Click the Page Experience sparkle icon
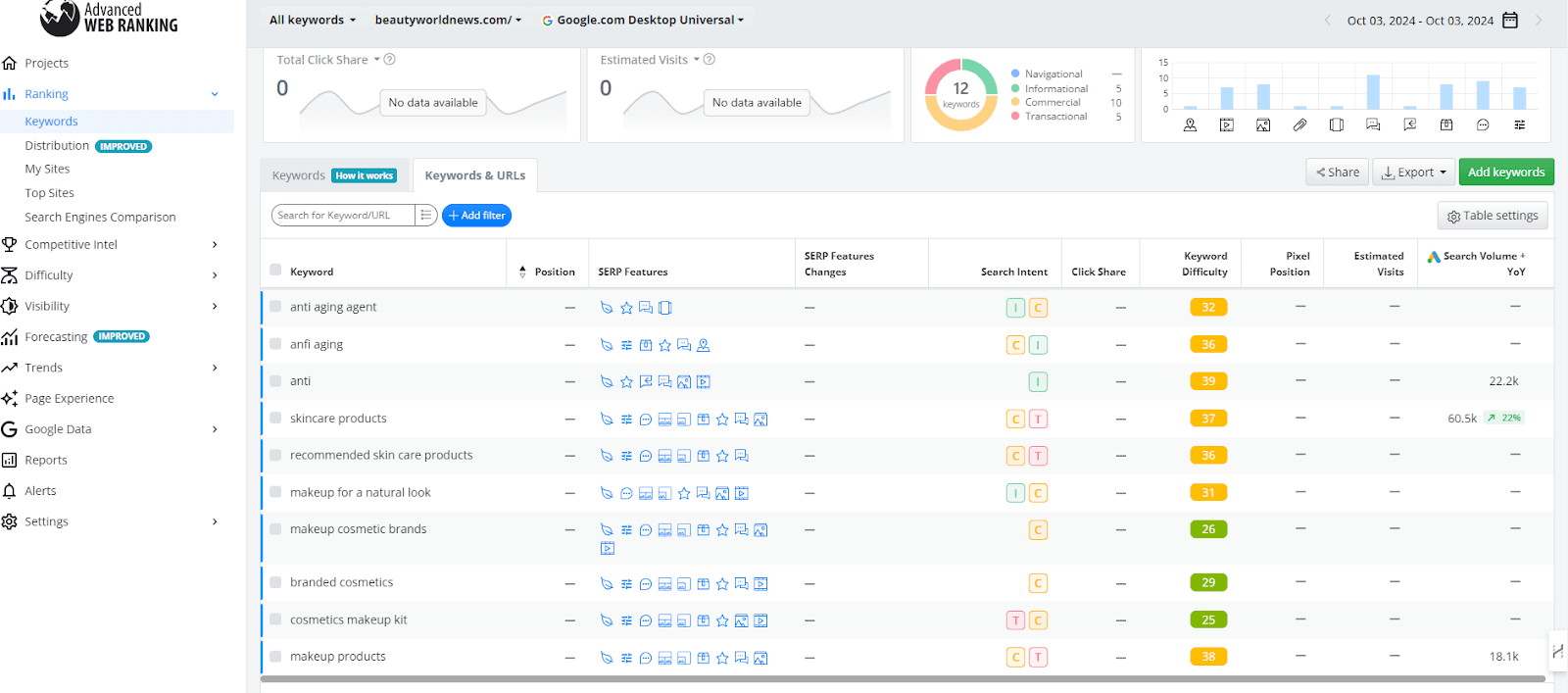1568x693 pixels. (10, 398)
